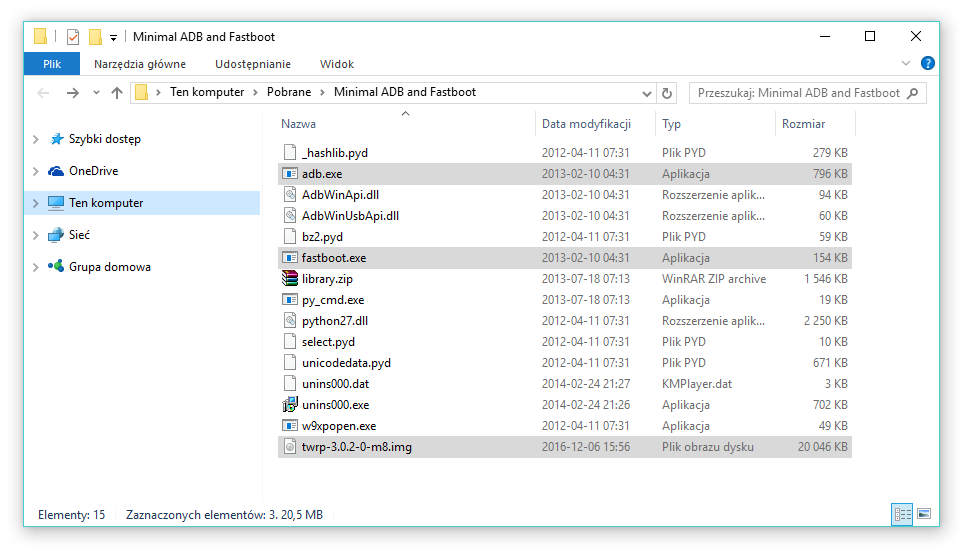Select the file name library.zip

coord(327,279)
